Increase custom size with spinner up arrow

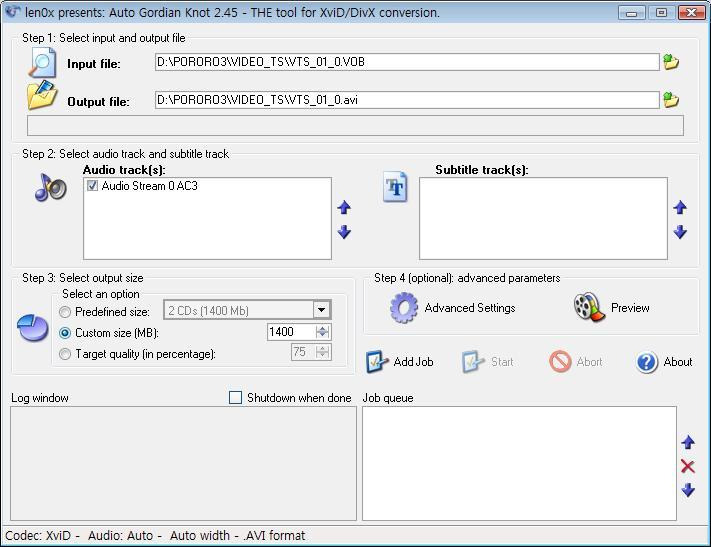pyautogui.click(x=322, y=328)
